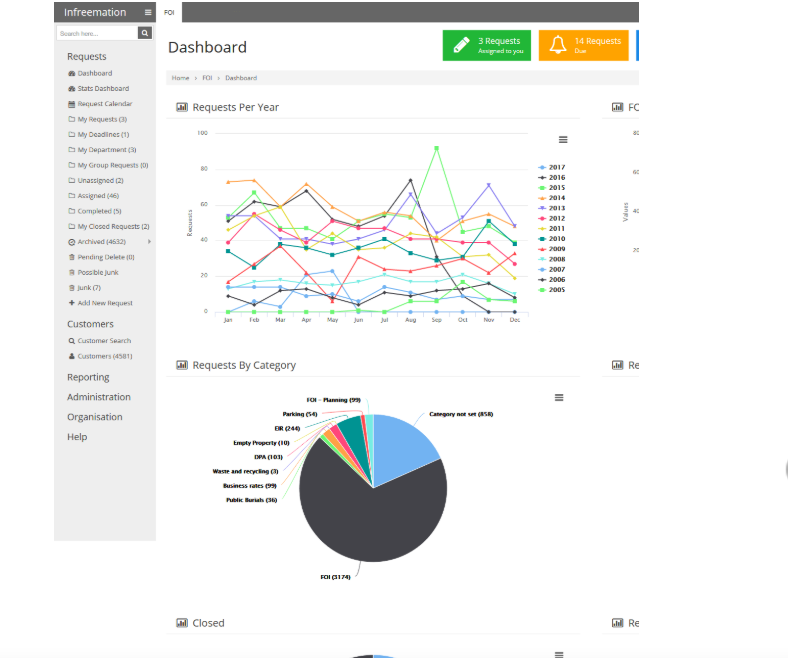Click the Requests Per Year chart icon

[182, 107]
